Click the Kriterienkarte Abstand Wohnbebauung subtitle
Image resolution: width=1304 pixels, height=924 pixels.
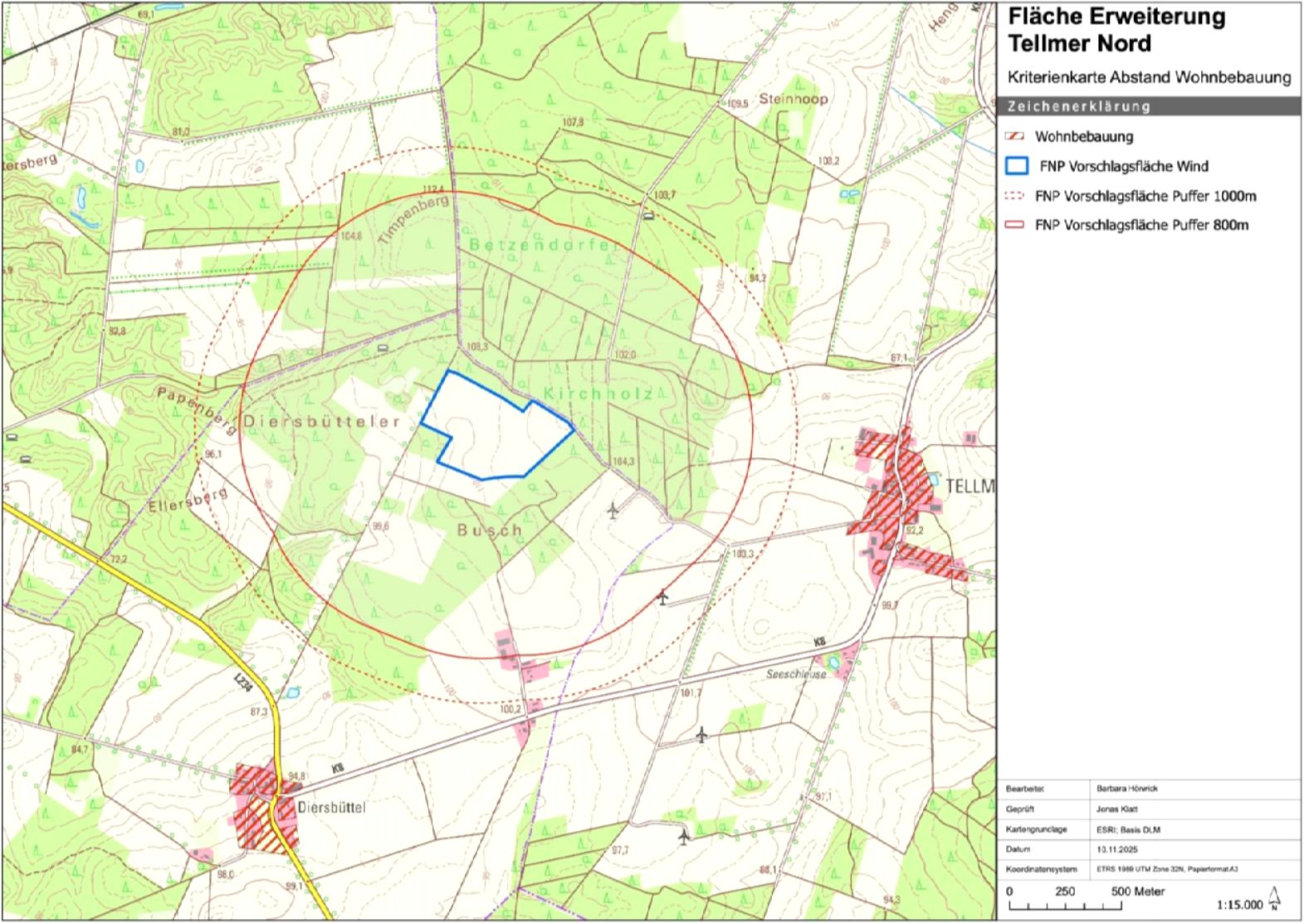[1149, 77]
